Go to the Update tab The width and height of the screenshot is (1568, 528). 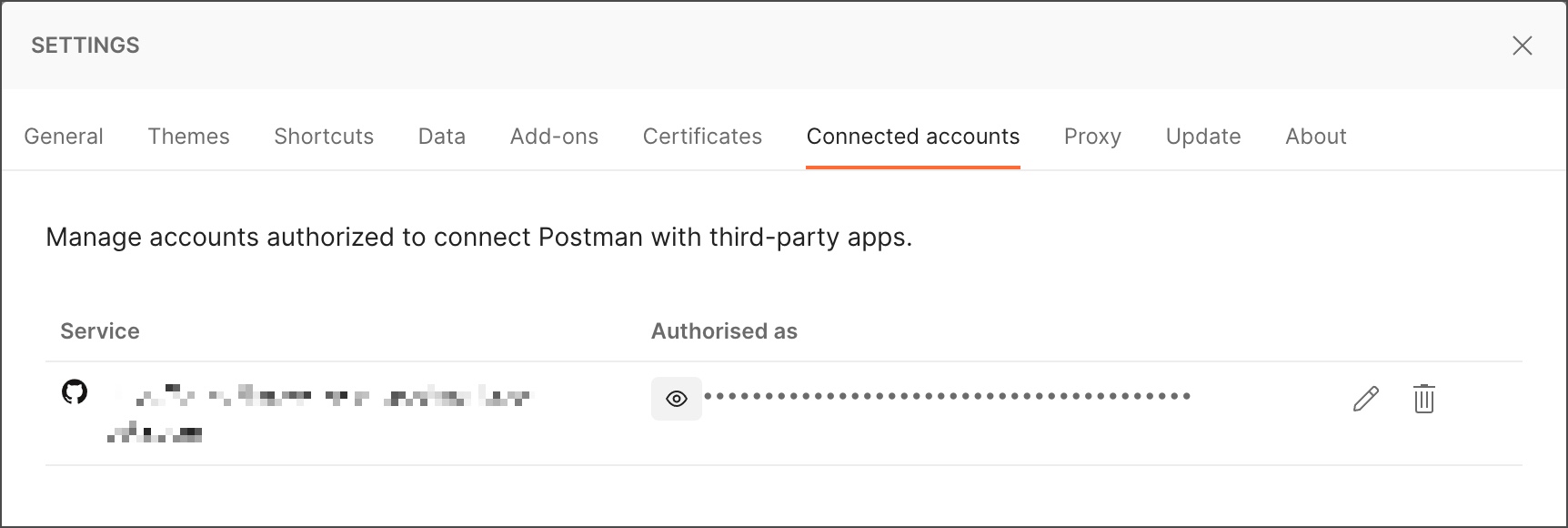click(1203, 137)
